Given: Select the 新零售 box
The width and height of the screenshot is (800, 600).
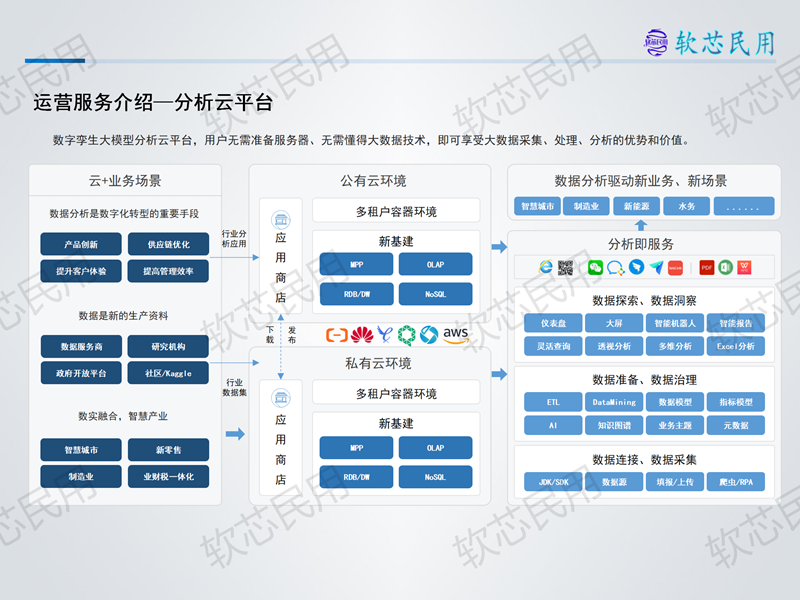Looking at the screenshot, I should [x=168, y=449].
